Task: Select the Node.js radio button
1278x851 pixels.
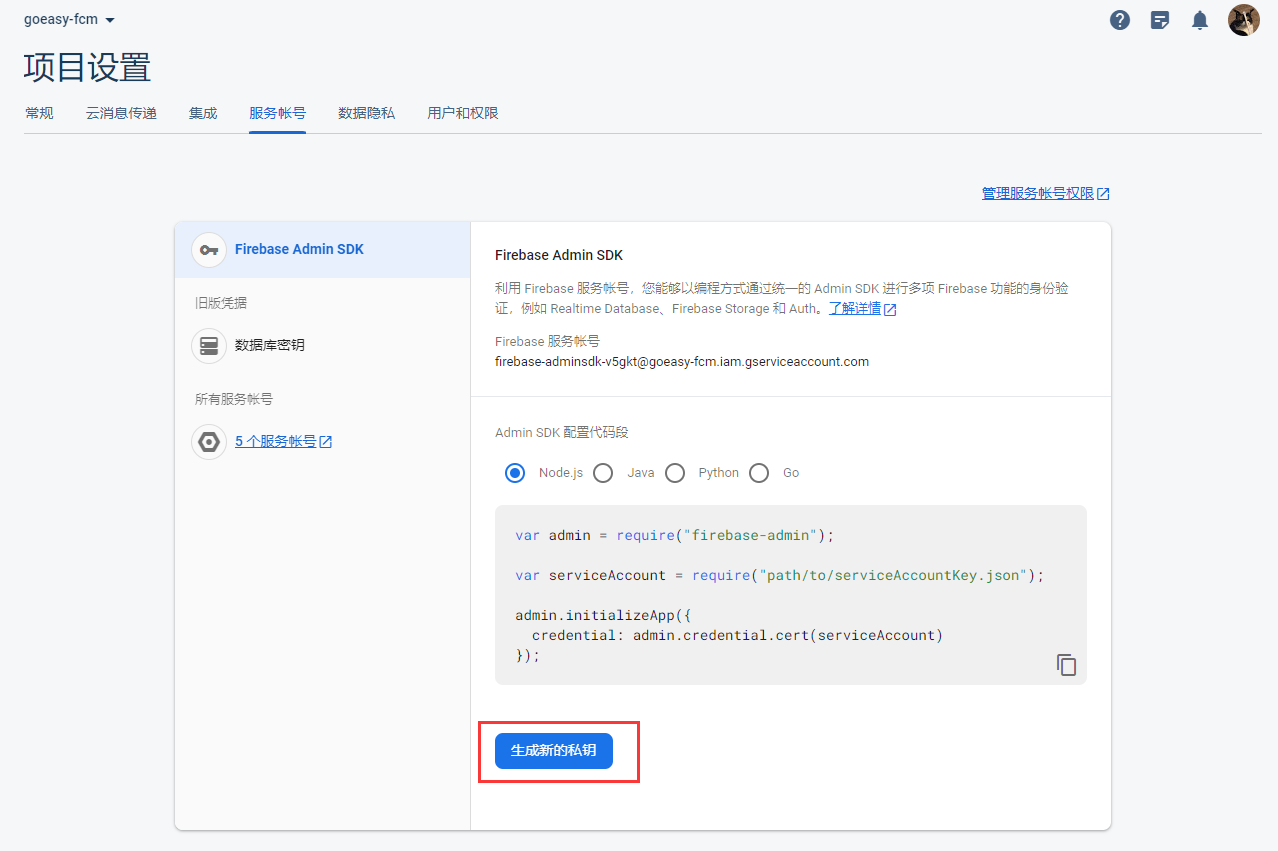Action: tap(515, 473)
